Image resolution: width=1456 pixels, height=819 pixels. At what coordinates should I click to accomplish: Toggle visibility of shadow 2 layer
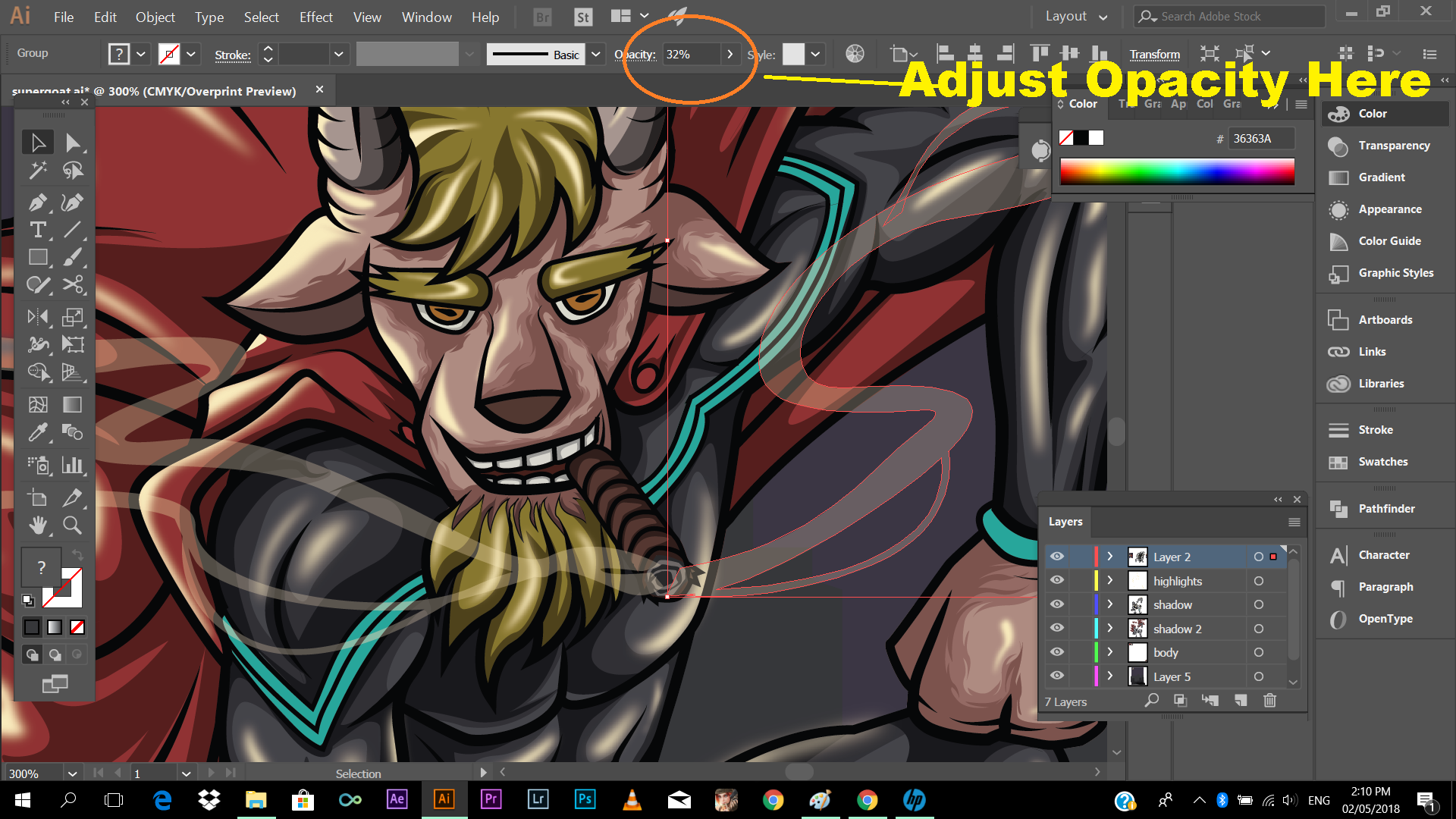(1056, 629)
